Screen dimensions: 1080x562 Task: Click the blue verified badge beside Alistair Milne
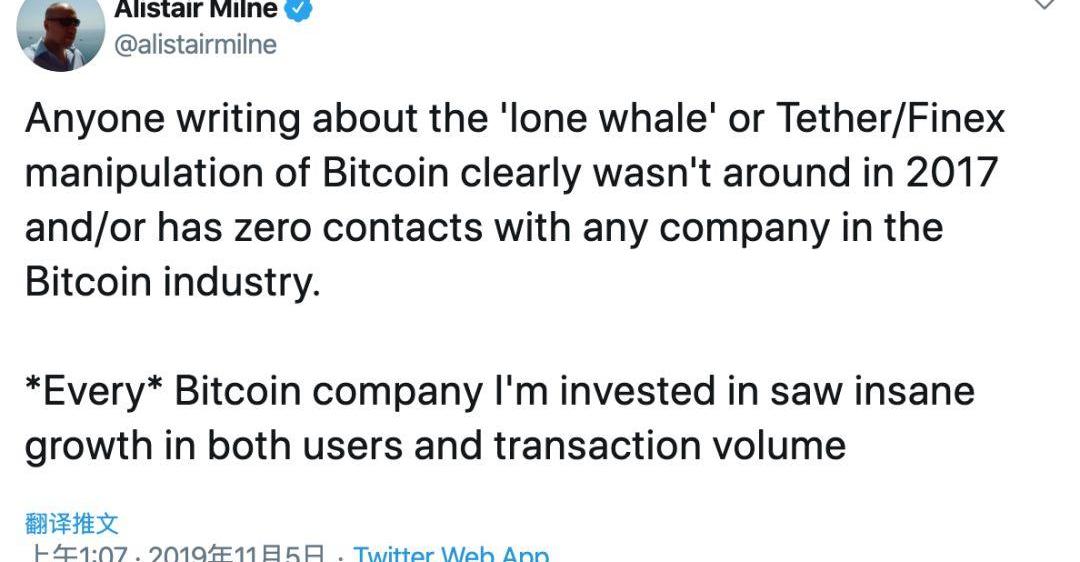click(299, 10)
